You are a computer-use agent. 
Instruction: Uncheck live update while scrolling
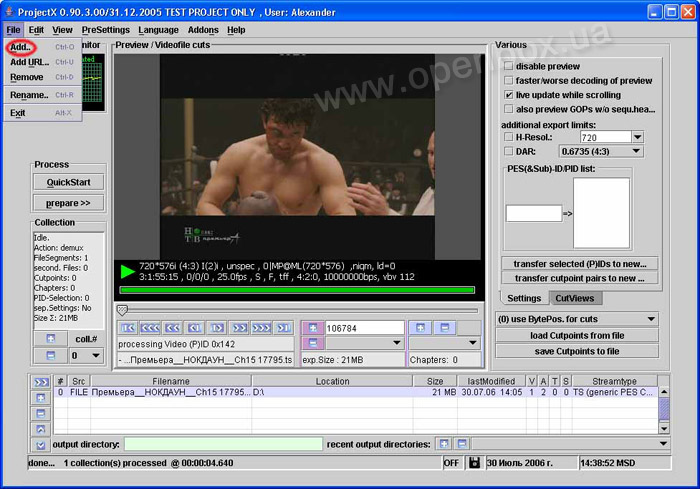coord(508,95)
